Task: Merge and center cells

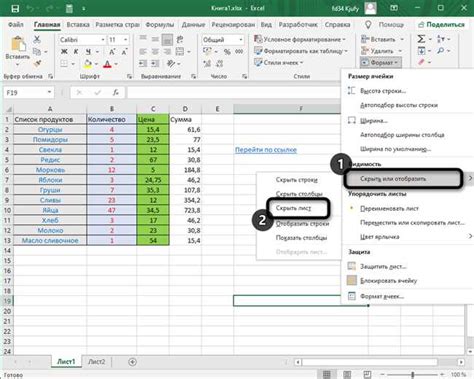Action: click(180, 52)
